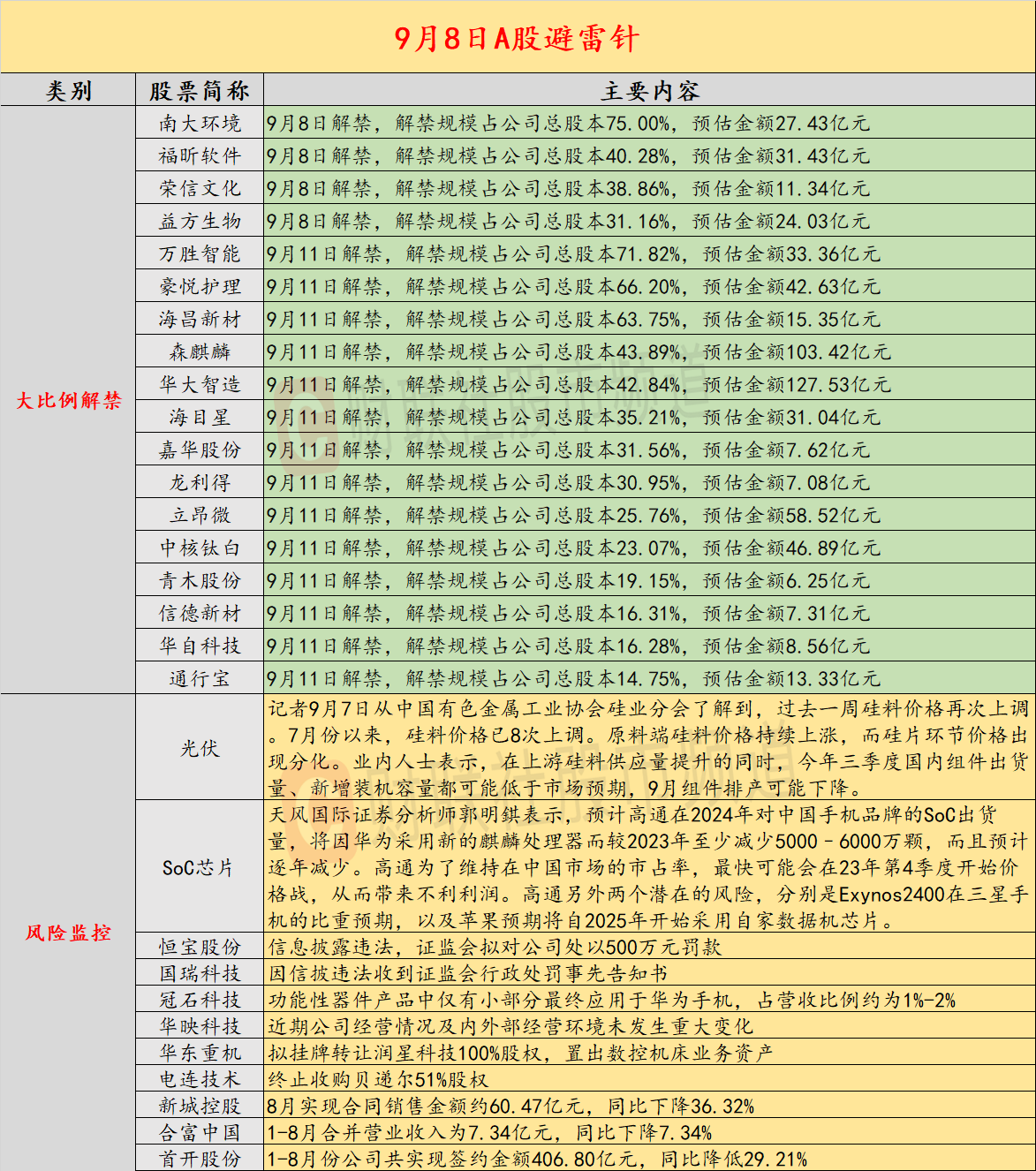Select the 万胜智能 stock name cell
This screenshot has height=1171, width=1036.
(200, 254)
